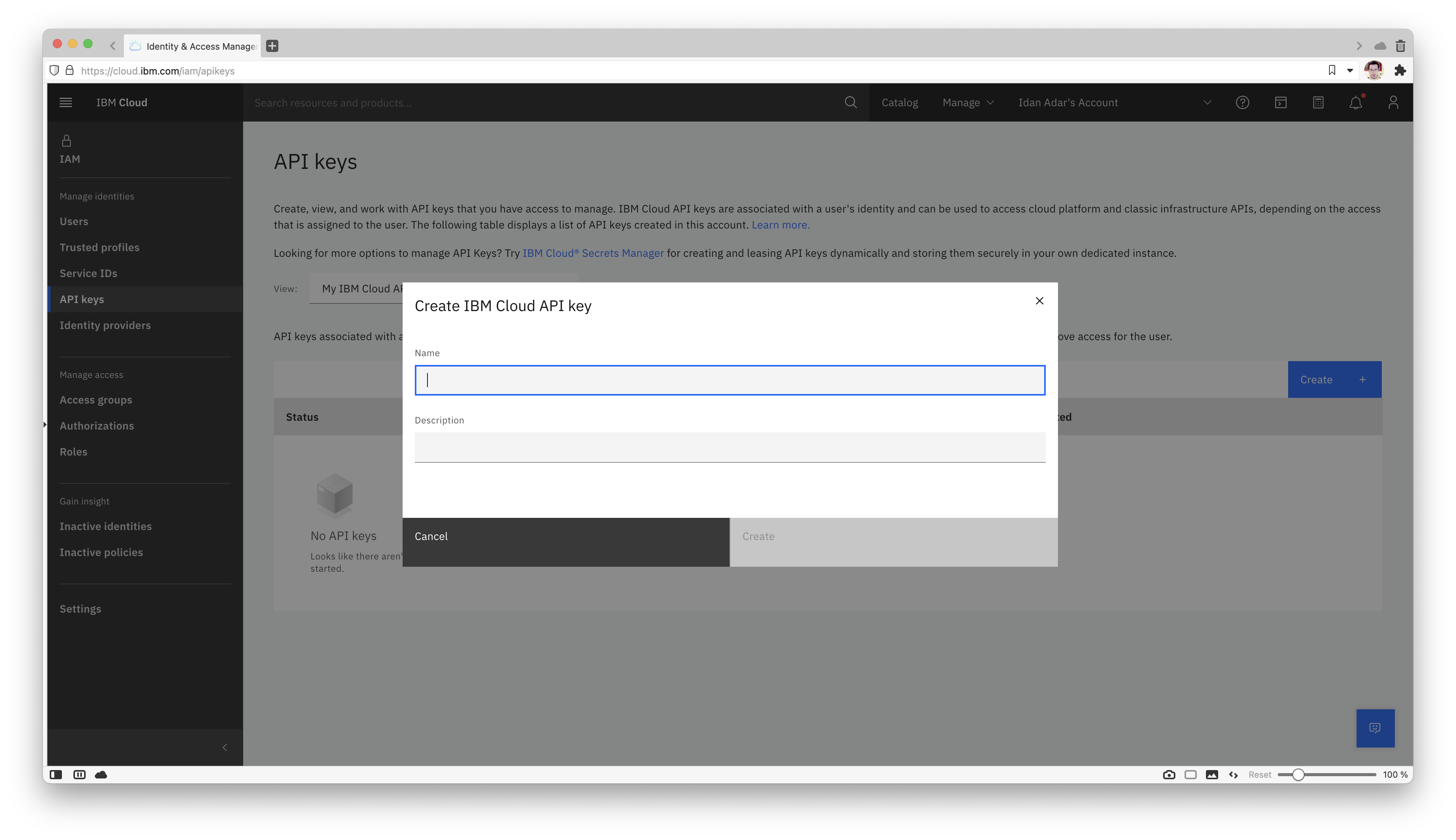Viewport: 1456px width, 840px height.
Task: Click the Identity providers menu item
Action: tap(105, 325)
